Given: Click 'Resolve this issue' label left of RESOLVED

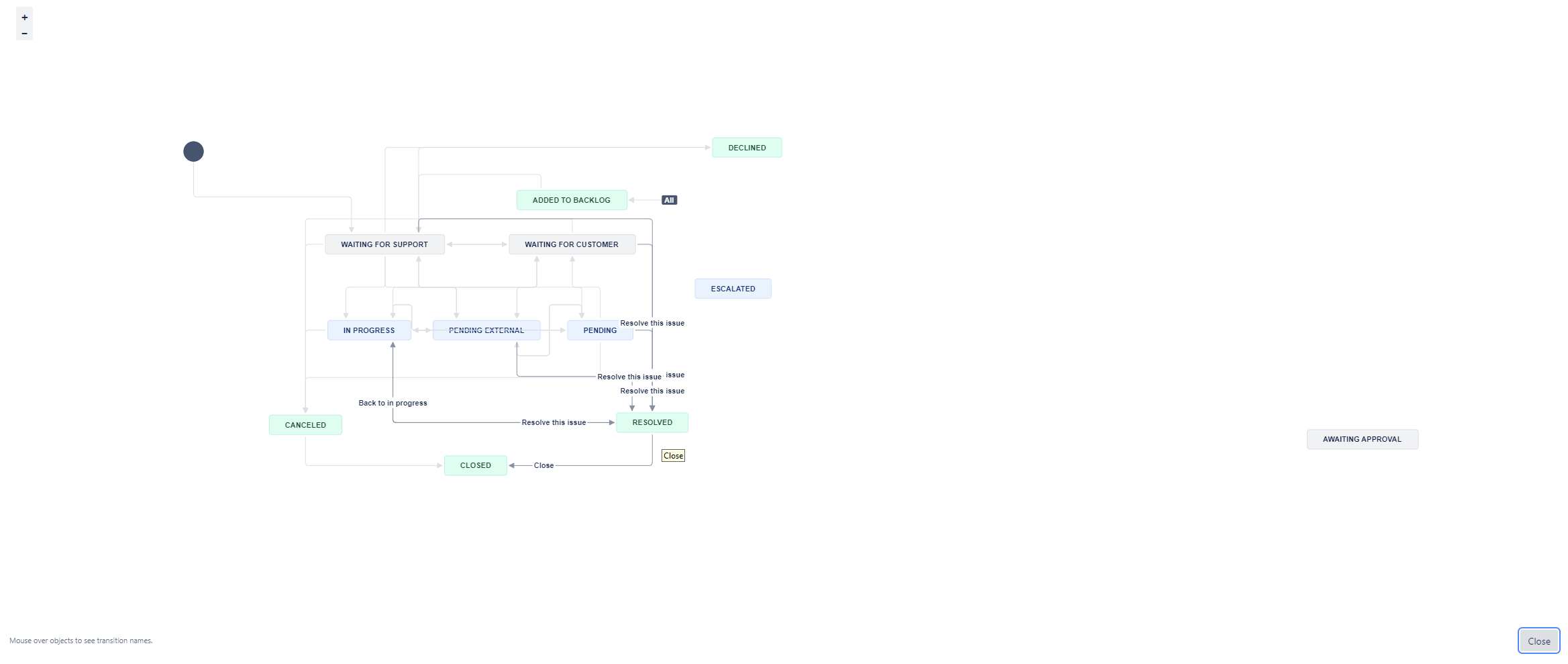Looking at the screenshot, I should [x=554, y=422].
